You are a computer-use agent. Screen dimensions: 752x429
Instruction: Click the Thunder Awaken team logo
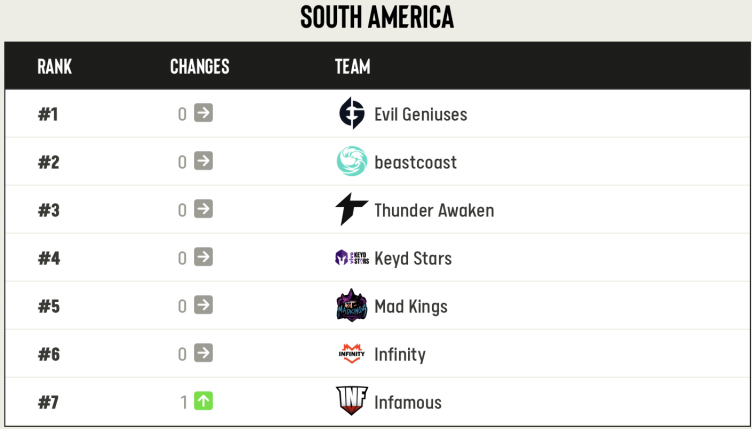click(x=352, y=210)
